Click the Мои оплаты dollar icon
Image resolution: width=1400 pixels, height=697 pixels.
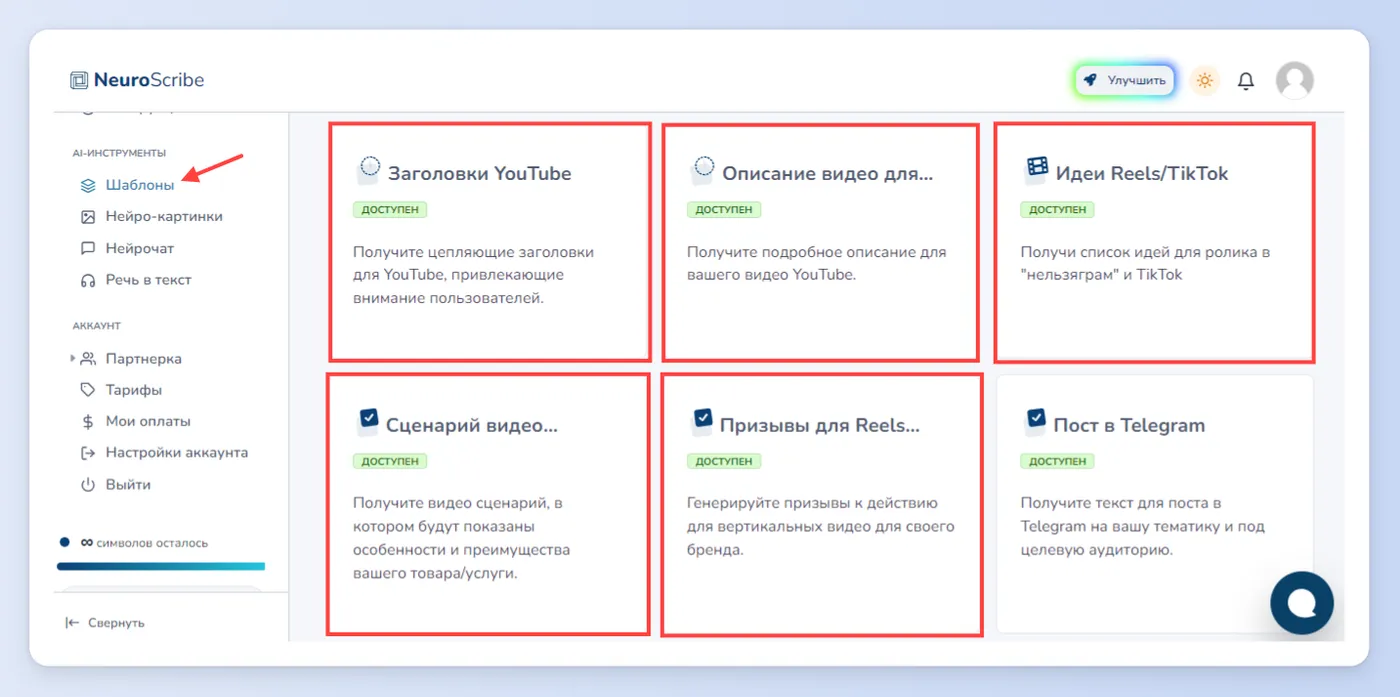(x=88, y=422)
